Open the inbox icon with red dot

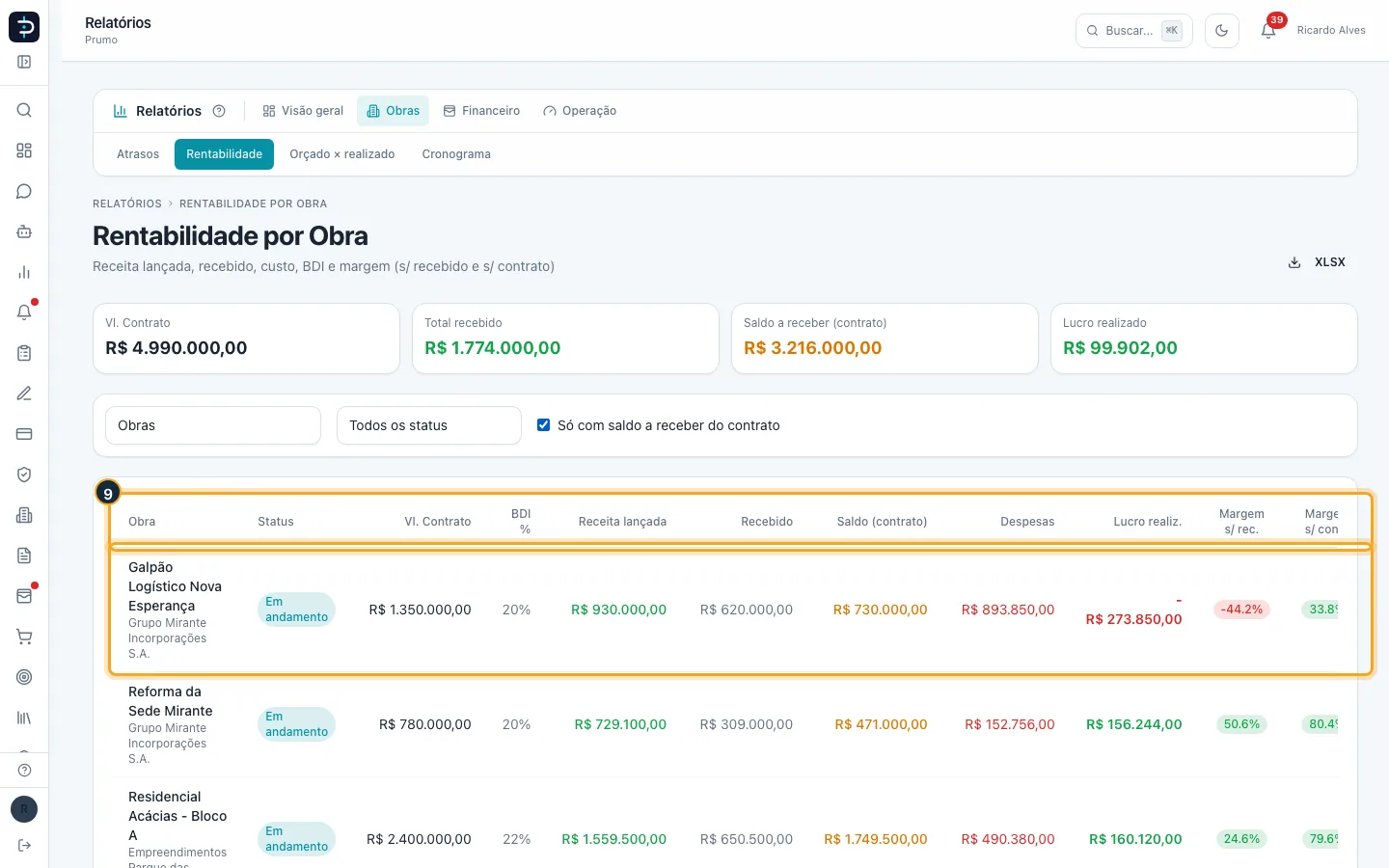pos(24,596)
